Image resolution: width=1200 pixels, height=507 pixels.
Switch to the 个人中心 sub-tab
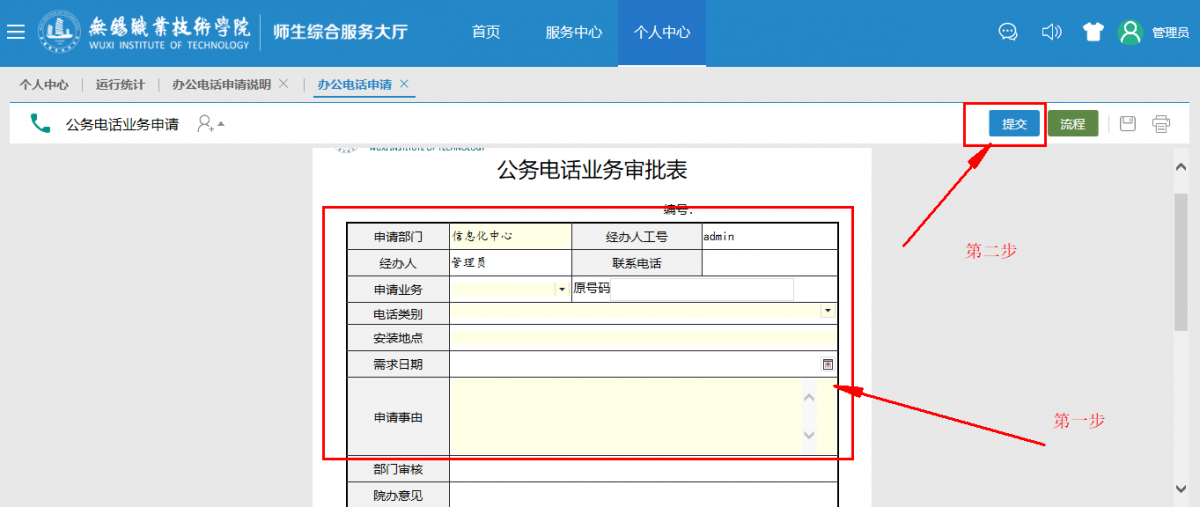(x=44, y=85)
